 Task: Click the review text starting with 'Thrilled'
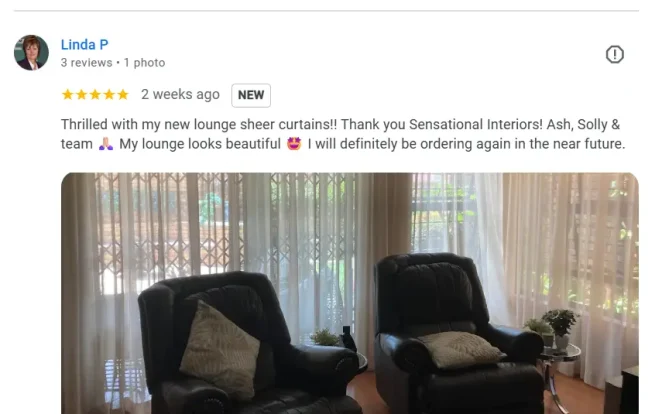point(343,134)
